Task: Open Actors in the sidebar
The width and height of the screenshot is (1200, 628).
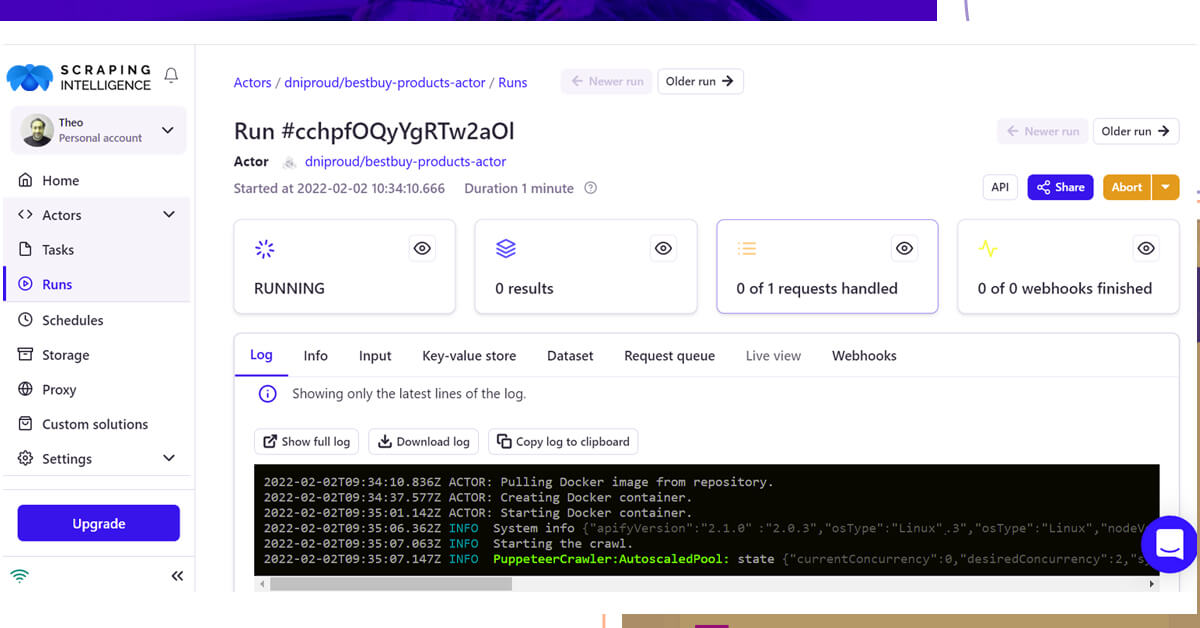Action: pos(61,215)
